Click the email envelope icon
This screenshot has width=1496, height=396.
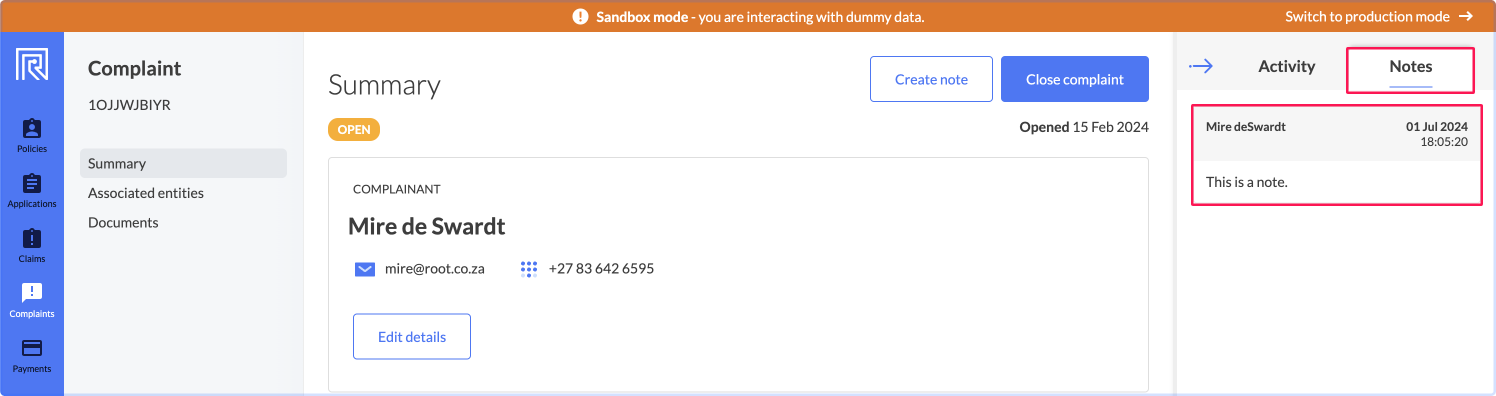[365, 269]
